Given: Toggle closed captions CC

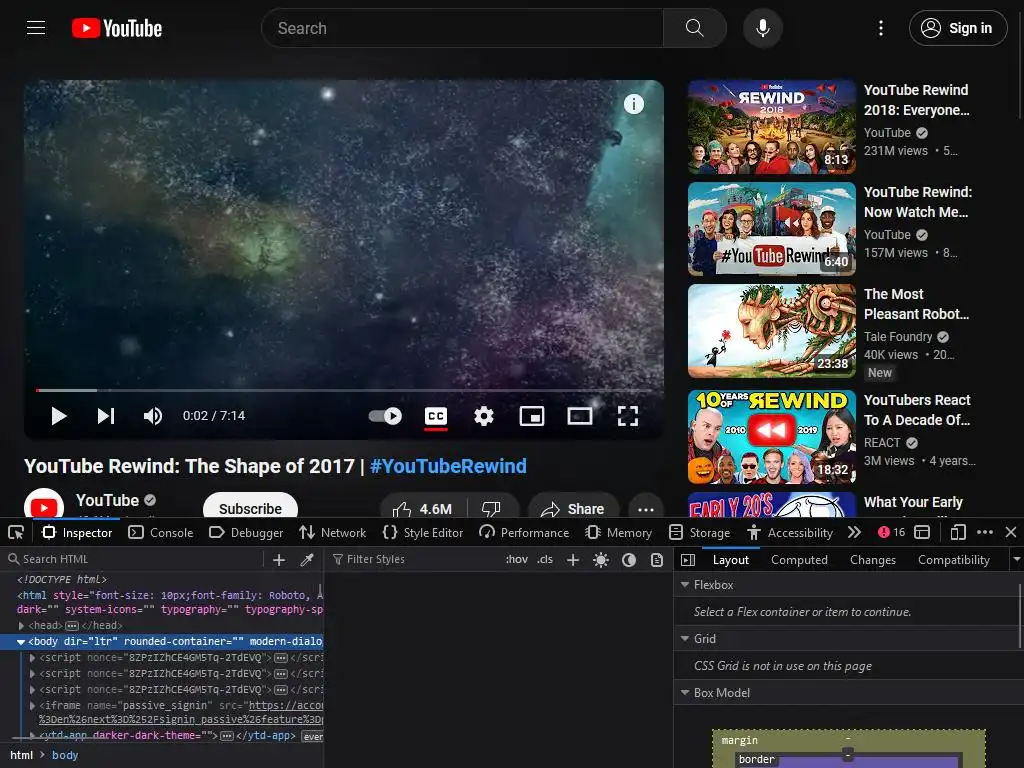Looking at the screenshot, I should (x=436, y=416).
